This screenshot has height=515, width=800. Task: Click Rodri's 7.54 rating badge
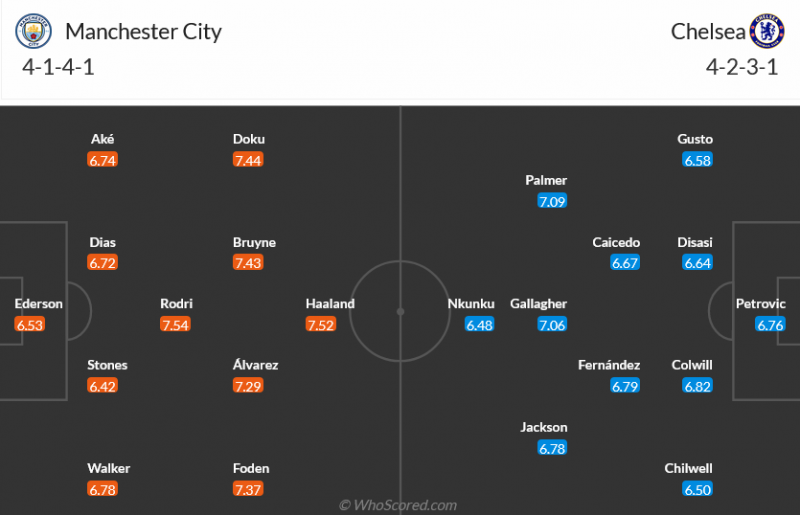click(175, 324)
